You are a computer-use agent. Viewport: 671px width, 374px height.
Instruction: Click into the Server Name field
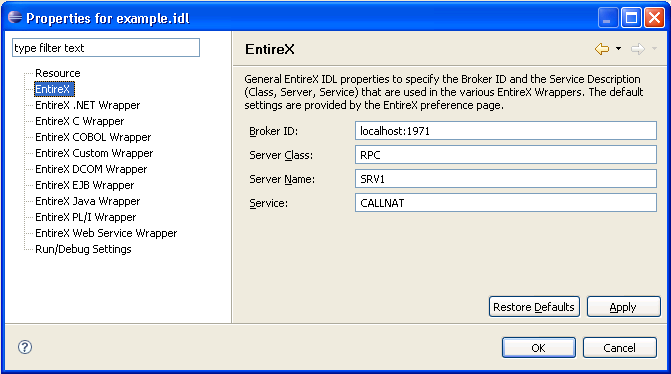click(506, 178)
